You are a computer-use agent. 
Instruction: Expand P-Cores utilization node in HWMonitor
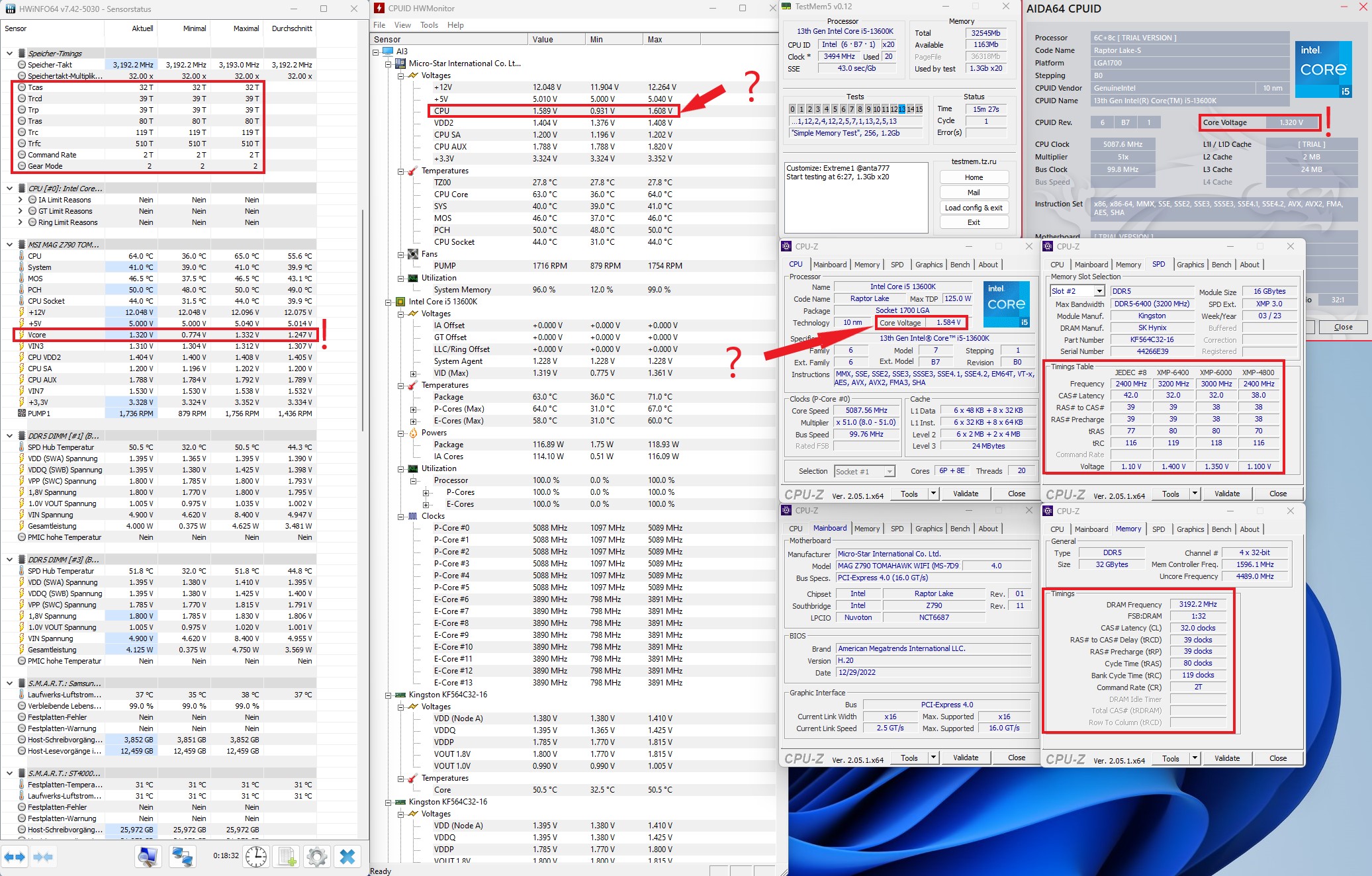click(426, 492)
